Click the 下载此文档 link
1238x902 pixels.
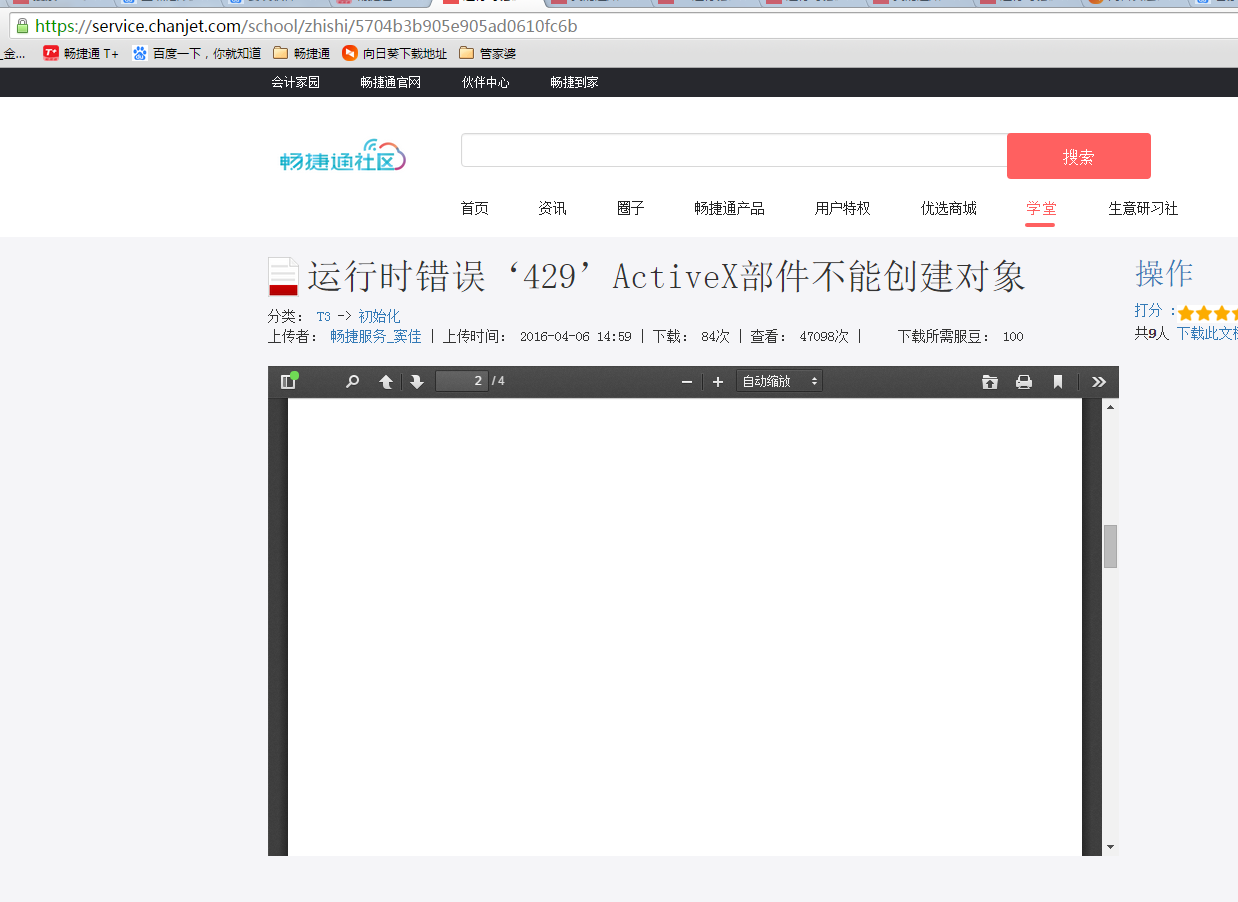click(1207, 333)
